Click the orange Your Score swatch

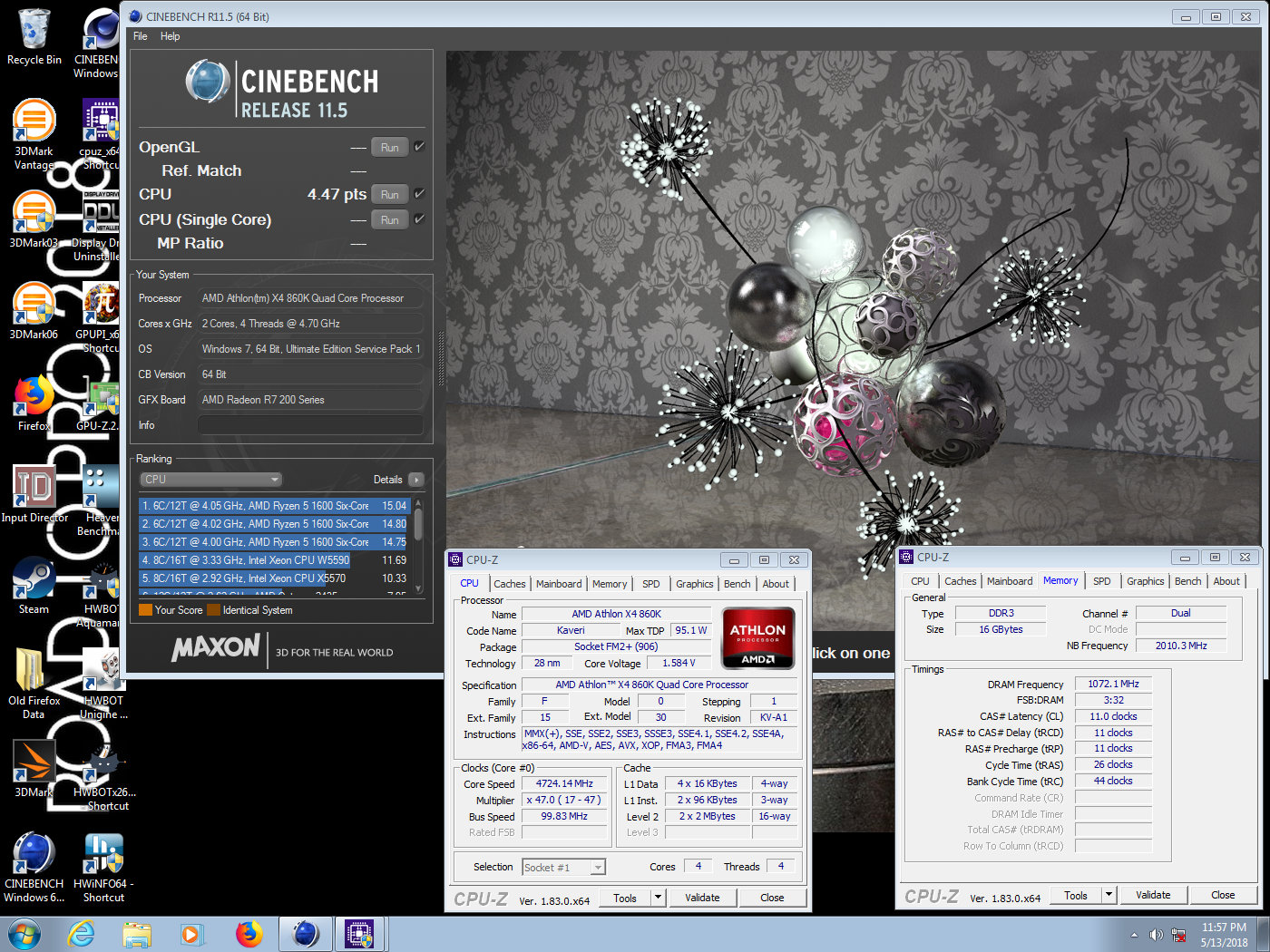click(x=145, y=610)
